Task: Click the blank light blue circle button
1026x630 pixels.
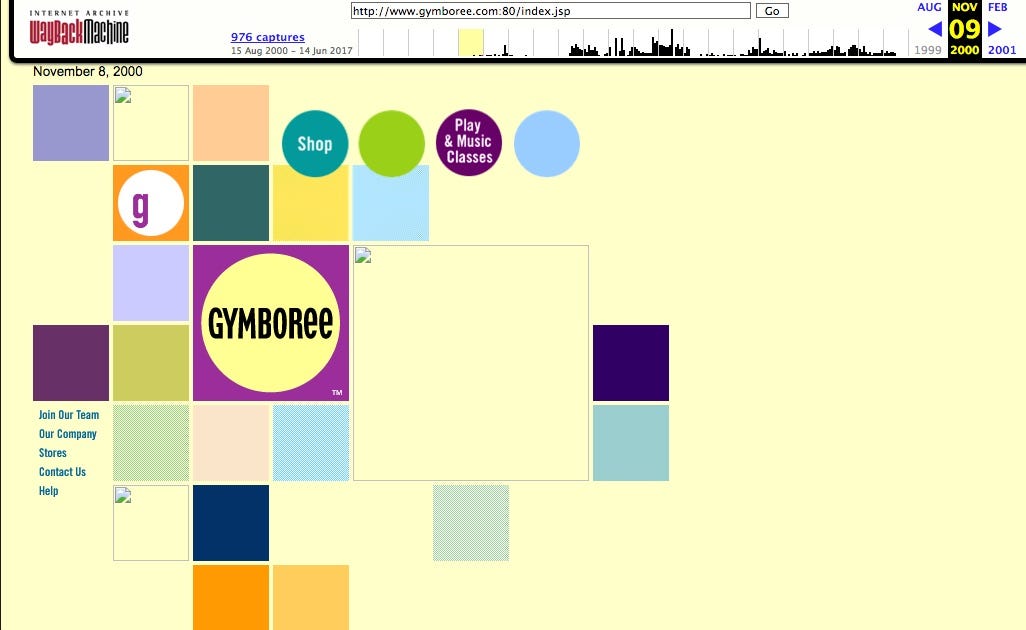Action: (547, 143)
